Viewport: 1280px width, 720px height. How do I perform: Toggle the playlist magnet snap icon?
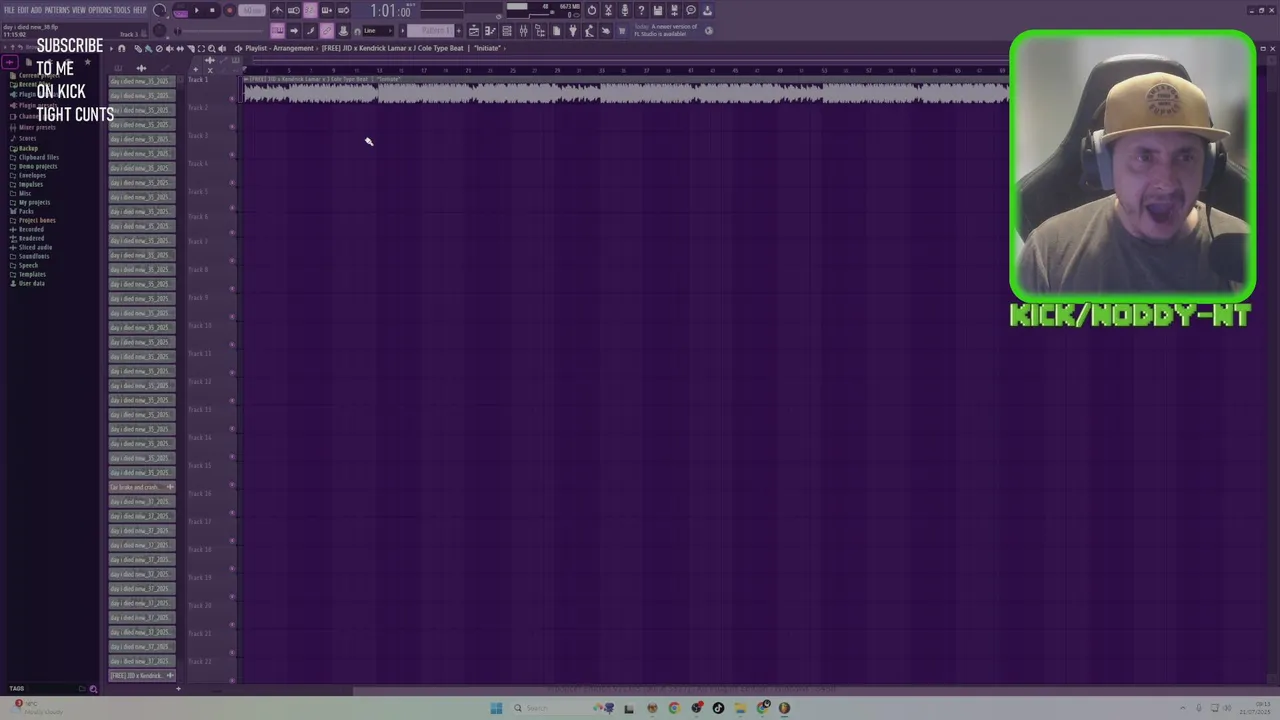coord(122,48)
